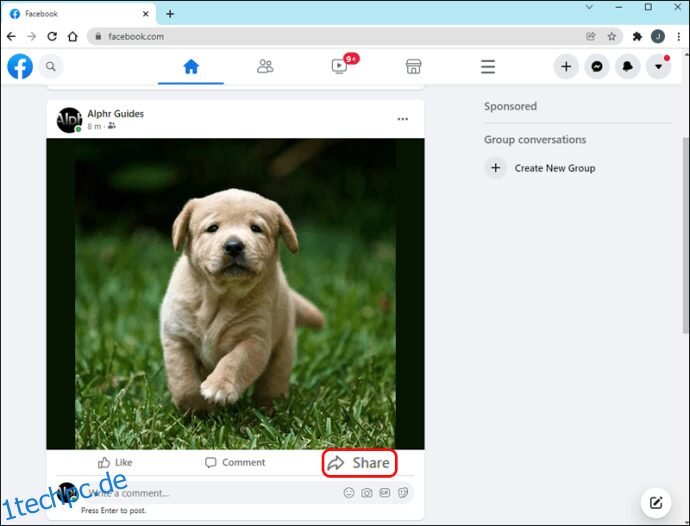Screen dimensions: 690x526
Task: Expand the account dropdown arrow
Action: coord(658,66)
